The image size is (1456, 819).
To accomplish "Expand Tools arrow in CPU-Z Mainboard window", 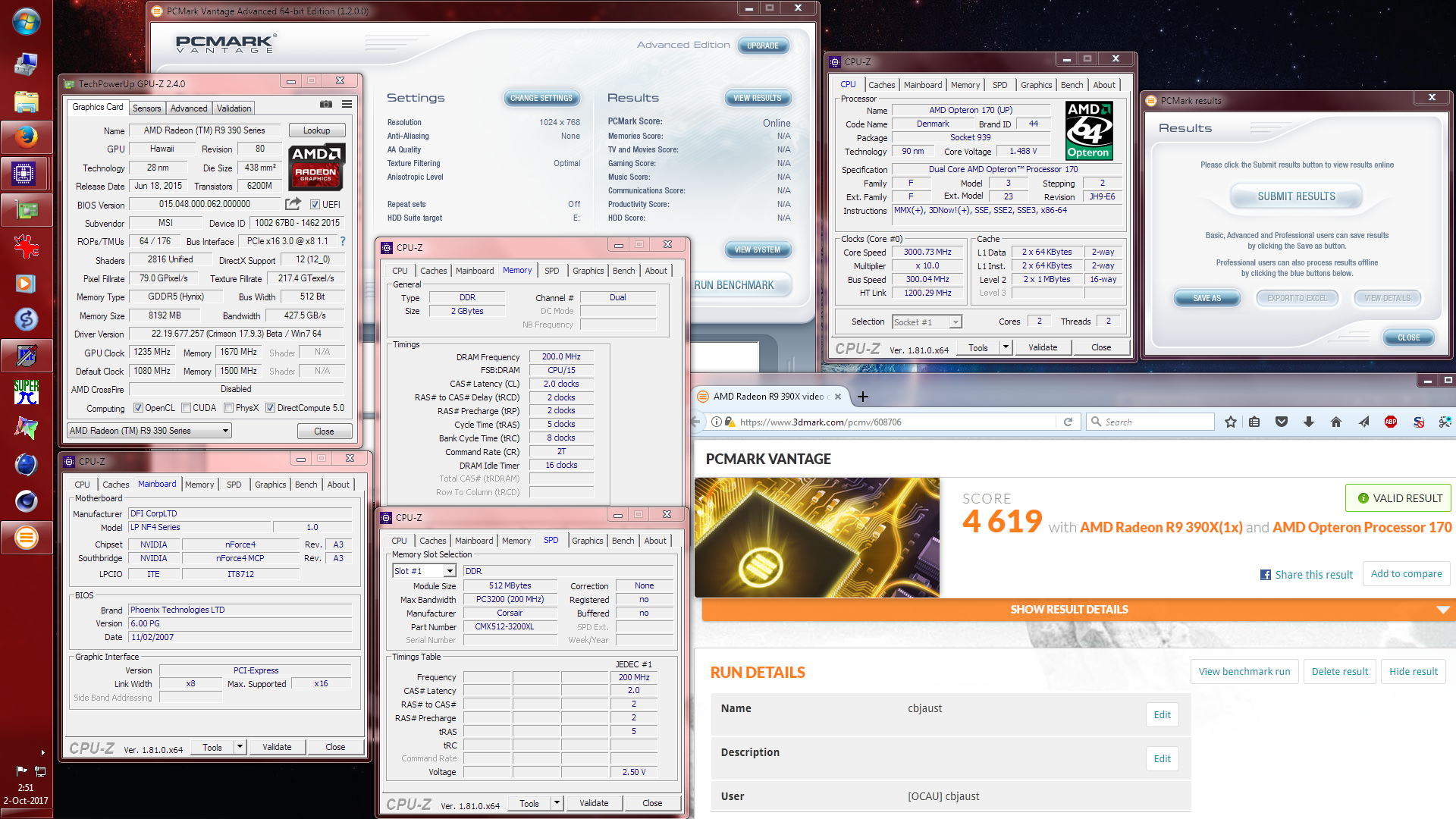I will point(240,747).
